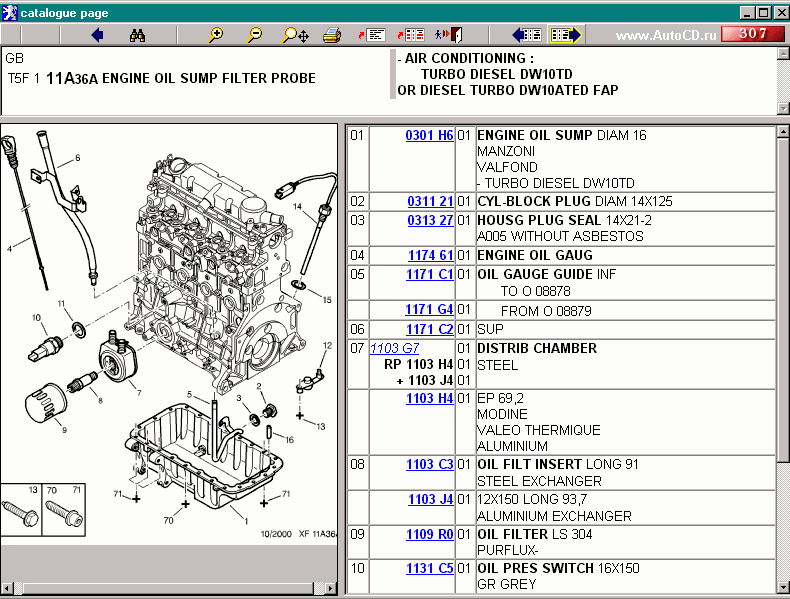Open the 1103 G7 italic part link
790x599 pixels.
tap(394, 349)
